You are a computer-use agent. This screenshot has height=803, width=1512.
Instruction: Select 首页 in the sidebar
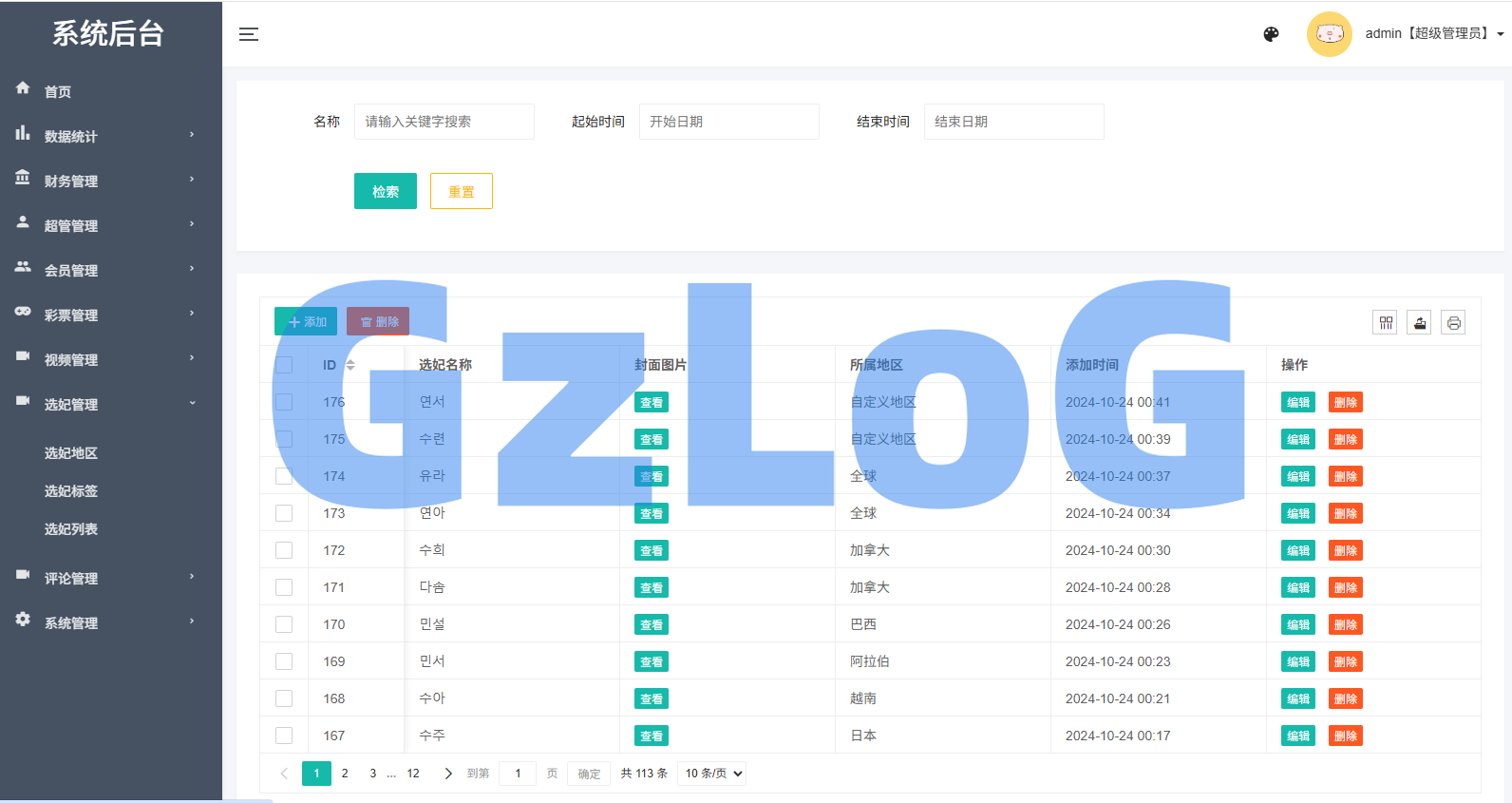point(58,91)
